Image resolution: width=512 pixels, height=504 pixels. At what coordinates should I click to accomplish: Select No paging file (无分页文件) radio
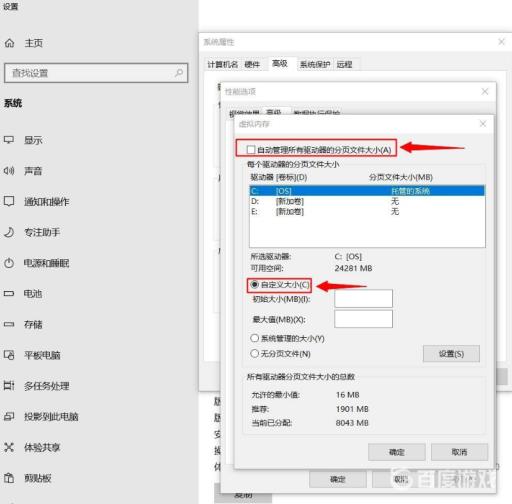[x=254, y=353]
